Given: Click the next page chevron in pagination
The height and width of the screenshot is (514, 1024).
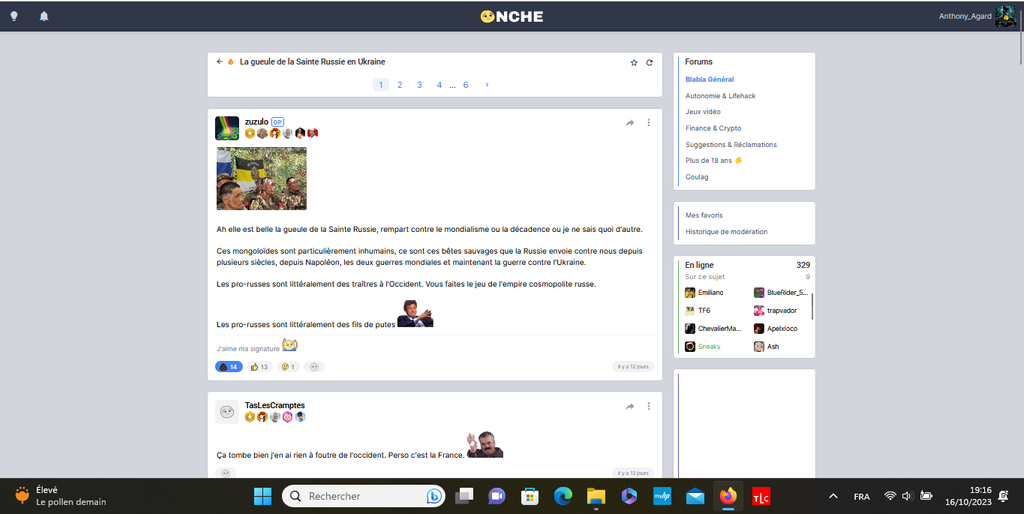Looking at the screenshot, I should [487, 85].
